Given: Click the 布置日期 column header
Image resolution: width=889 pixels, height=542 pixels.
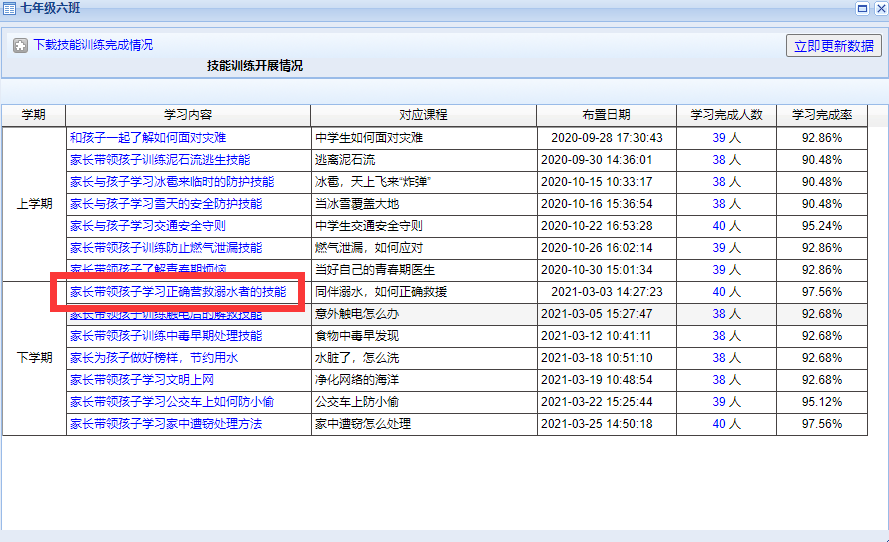Looking at the screenshot, I should pos(606,115).
